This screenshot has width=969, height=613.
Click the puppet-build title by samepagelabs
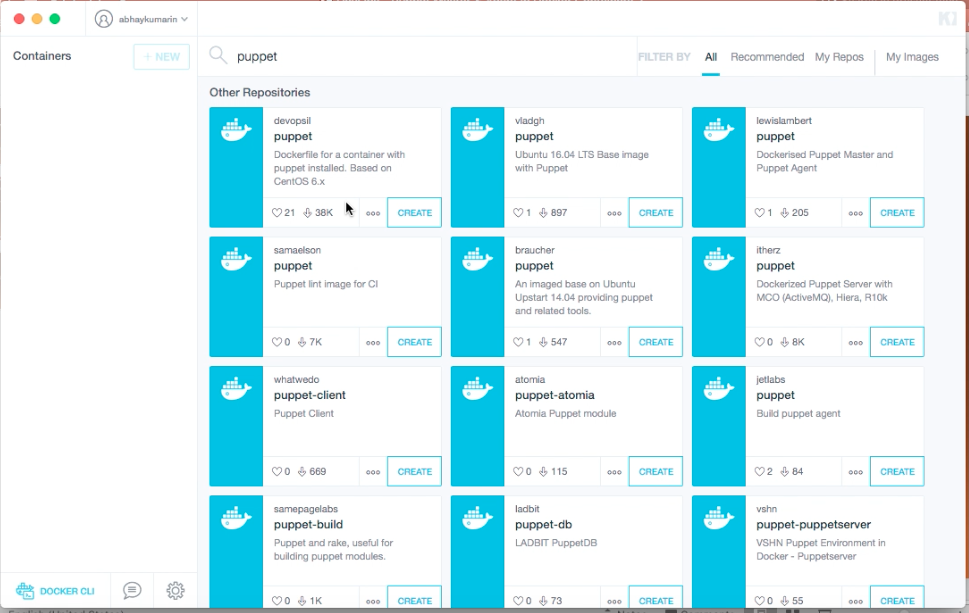coord(308,525)
